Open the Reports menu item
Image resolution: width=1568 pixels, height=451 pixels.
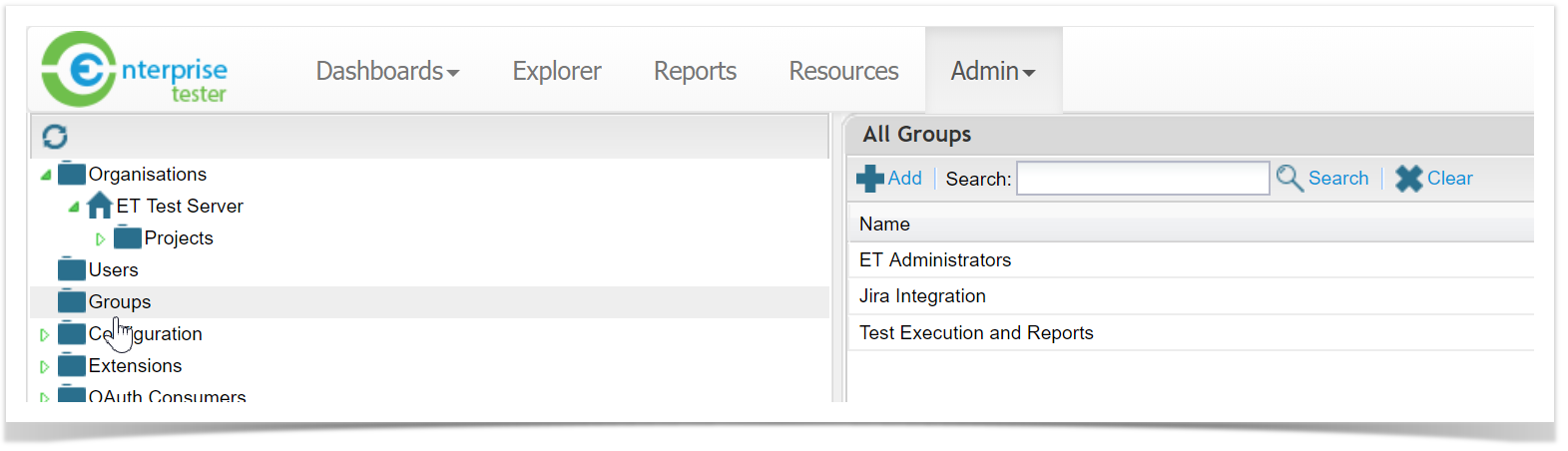[695, 71]
